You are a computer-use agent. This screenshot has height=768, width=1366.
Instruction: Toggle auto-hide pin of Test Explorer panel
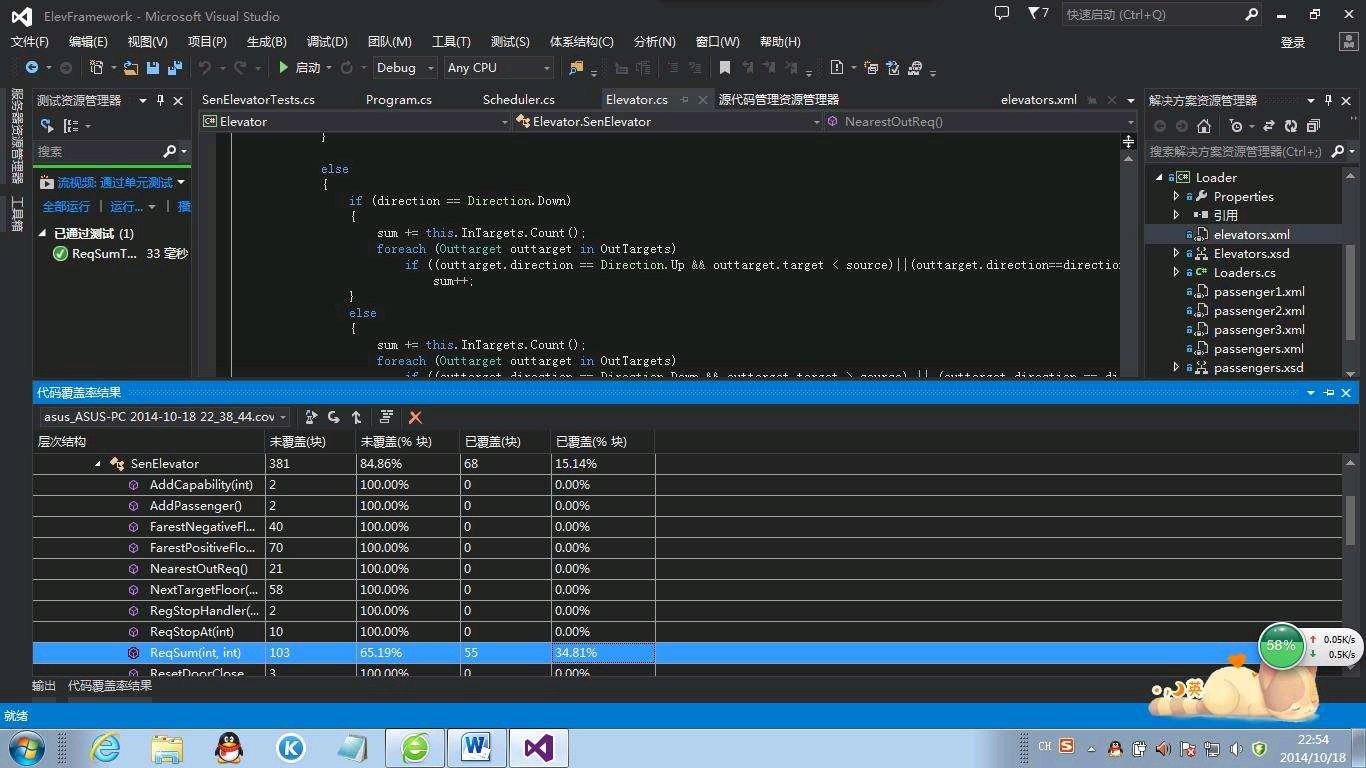[161, 100]
